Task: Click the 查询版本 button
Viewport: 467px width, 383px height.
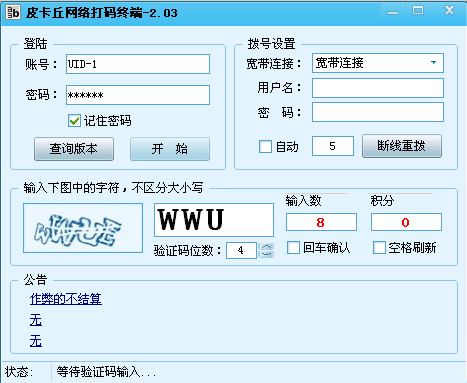Action: click(x=74, y=149)
